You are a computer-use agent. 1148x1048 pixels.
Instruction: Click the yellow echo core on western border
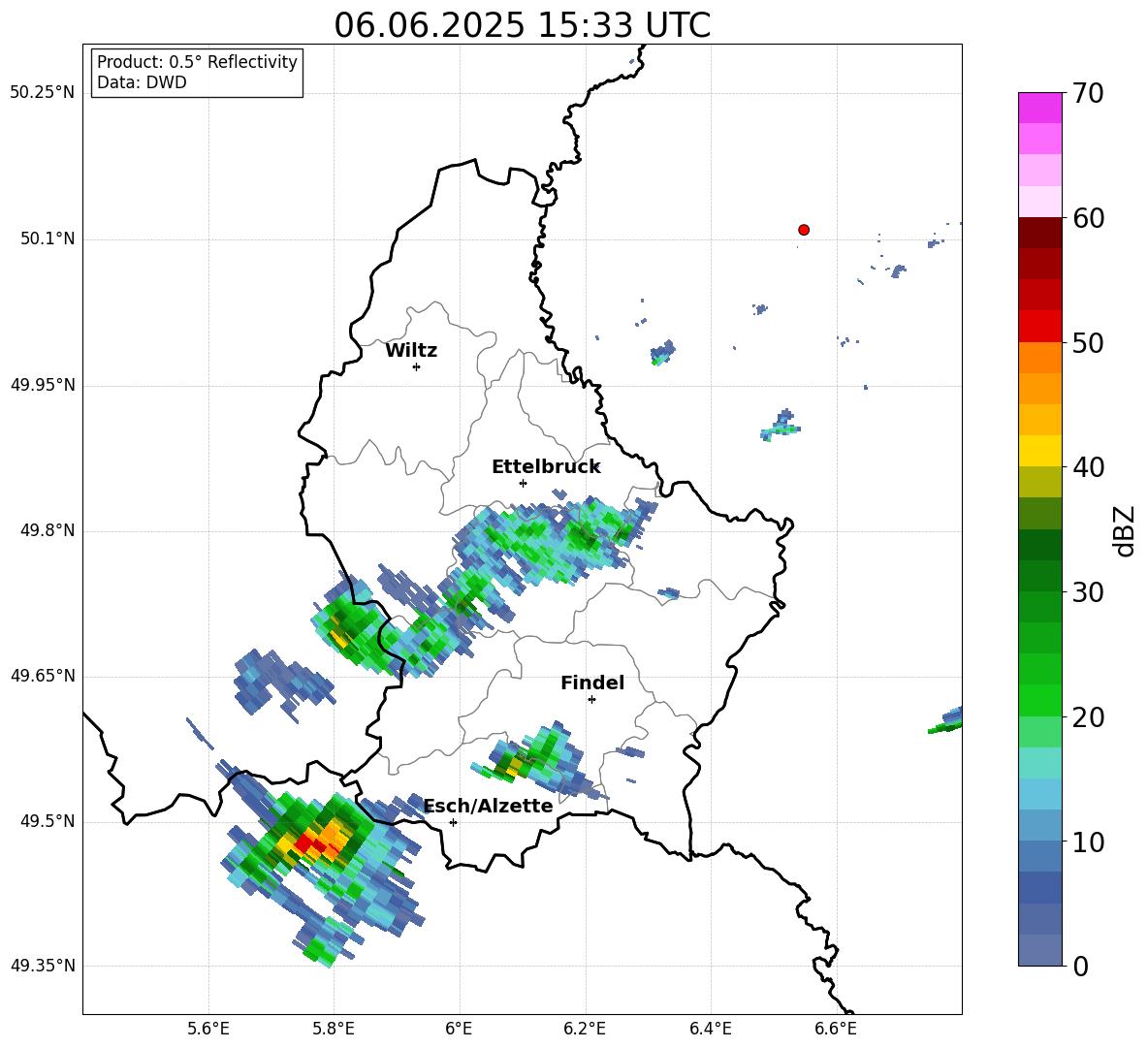tap(337, 634)
